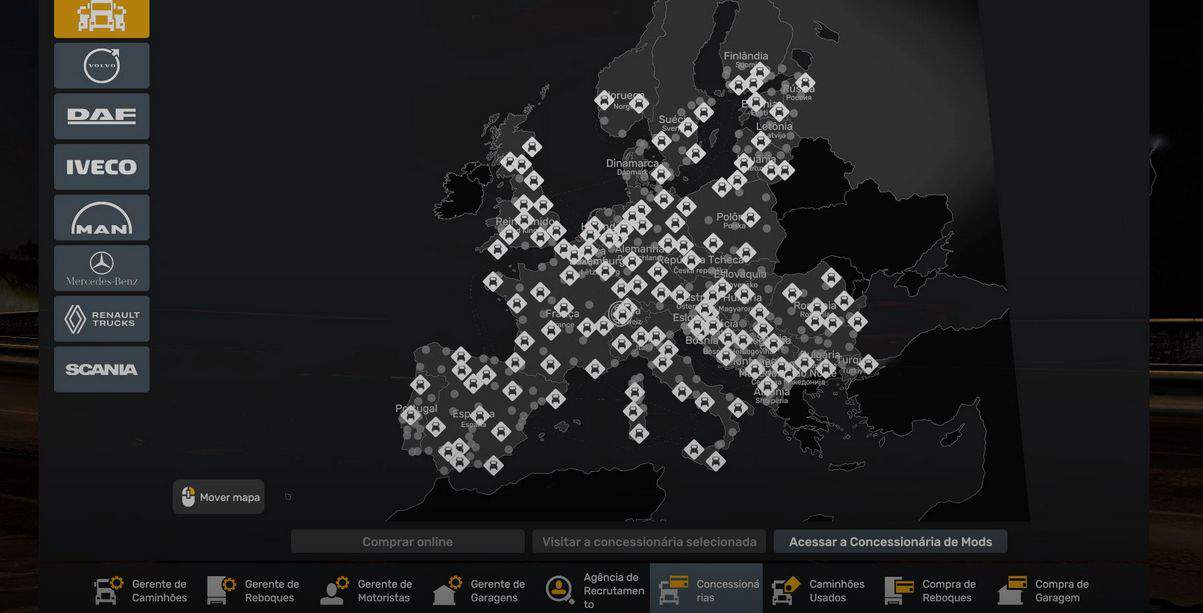
Task: Open the Gerente de Reboques tab
Action: coord(254,590)
